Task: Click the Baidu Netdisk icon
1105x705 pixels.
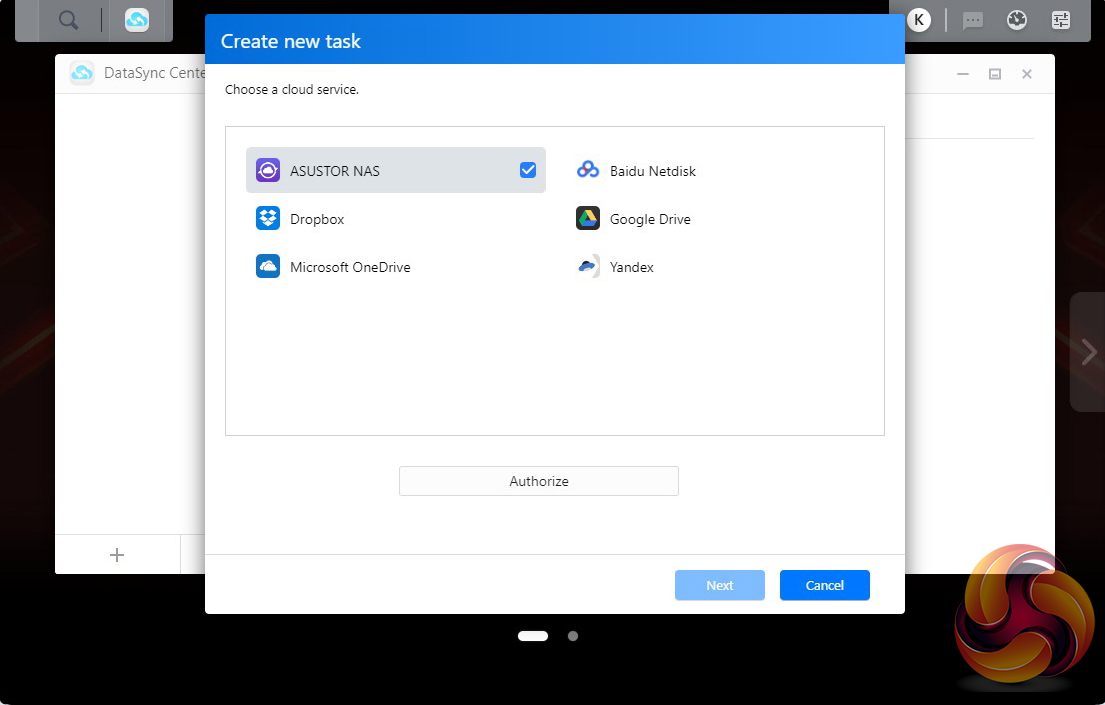Action: coord(588,171)
